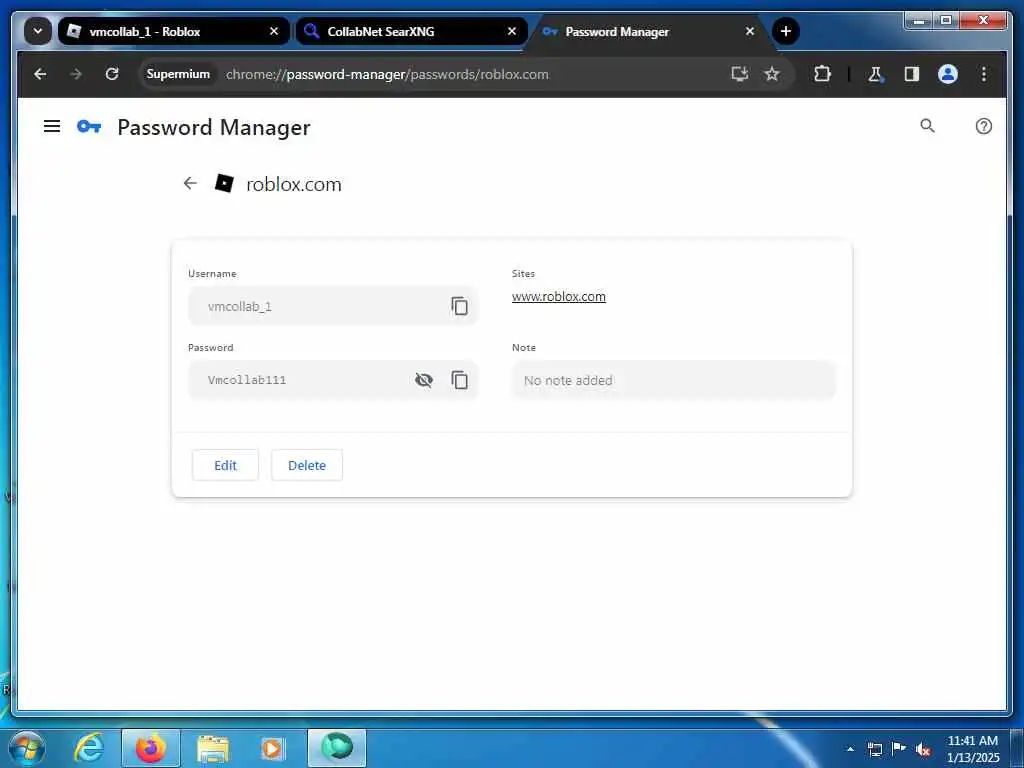The height and width of the screenshot is (768, 1024).
Task: Open the Windows Start menu
Action: pyautogui.click(x=26, y=748)
